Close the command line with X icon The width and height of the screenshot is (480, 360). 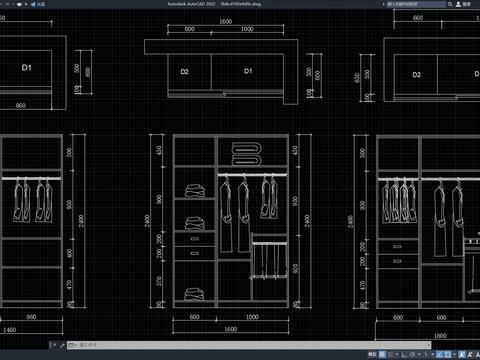click(x=55, y=345)
